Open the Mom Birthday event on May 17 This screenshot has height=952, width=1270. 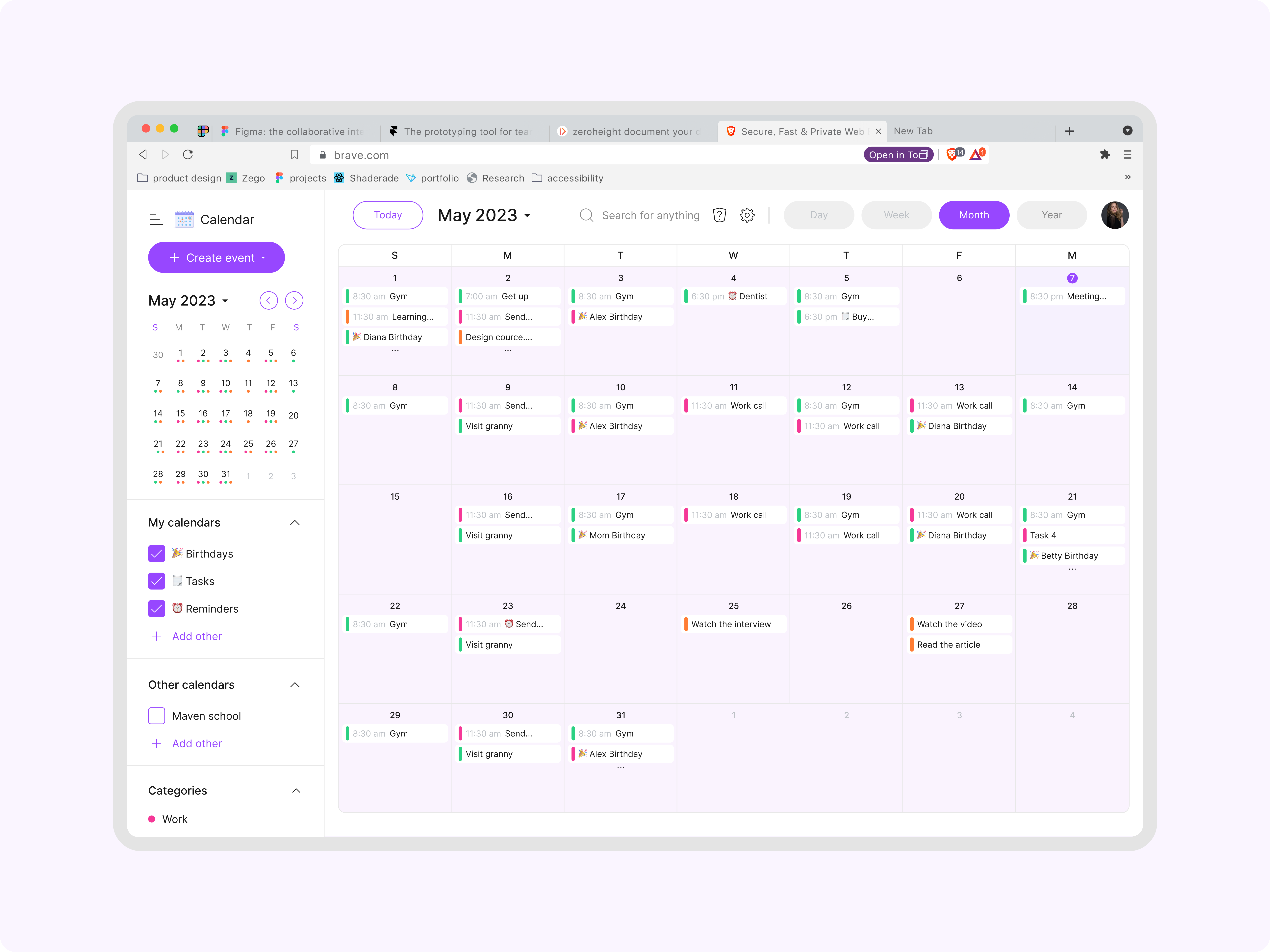click(x=621, y=535)
